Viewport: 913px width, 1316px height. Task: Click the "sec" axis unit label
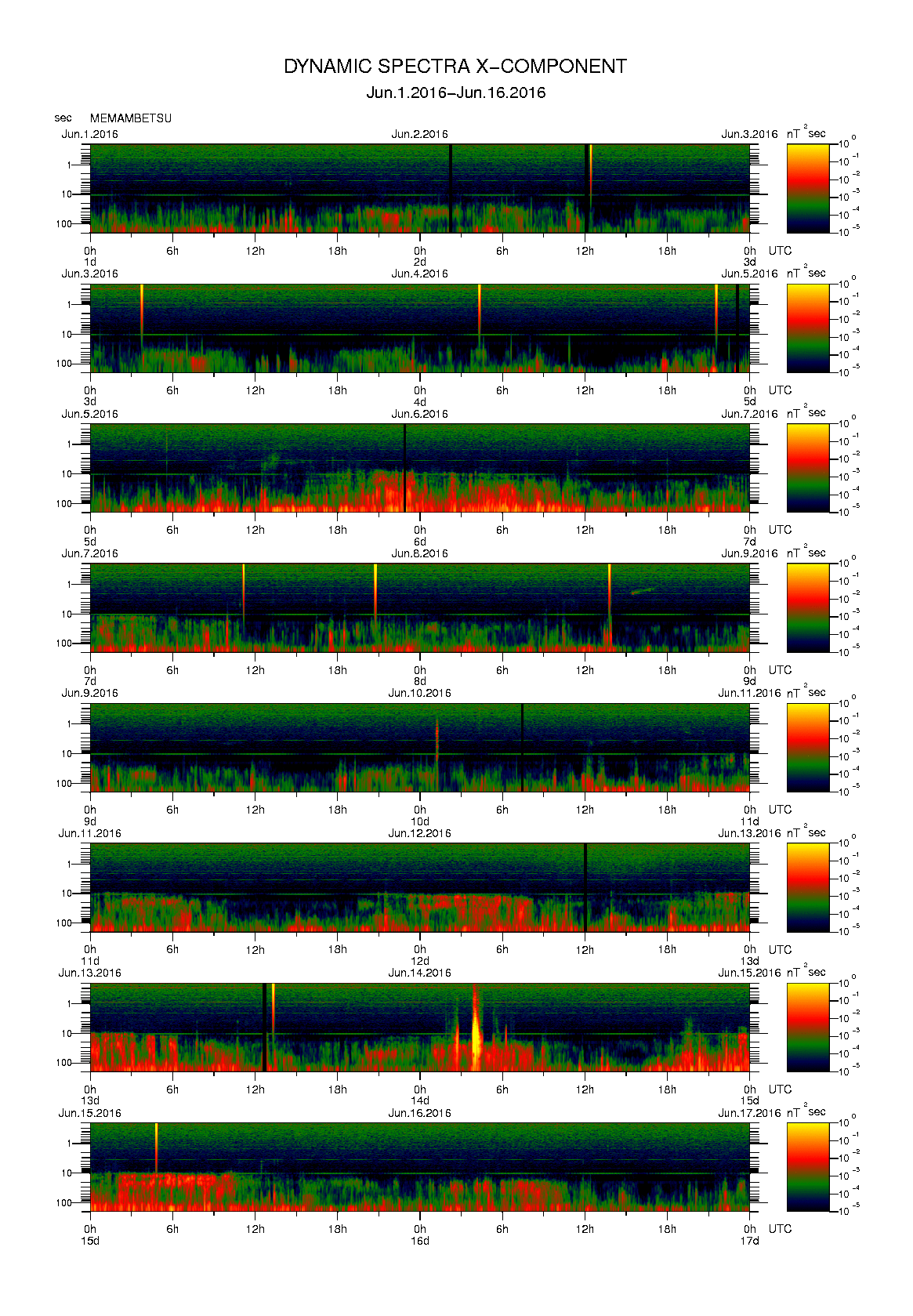63,118
